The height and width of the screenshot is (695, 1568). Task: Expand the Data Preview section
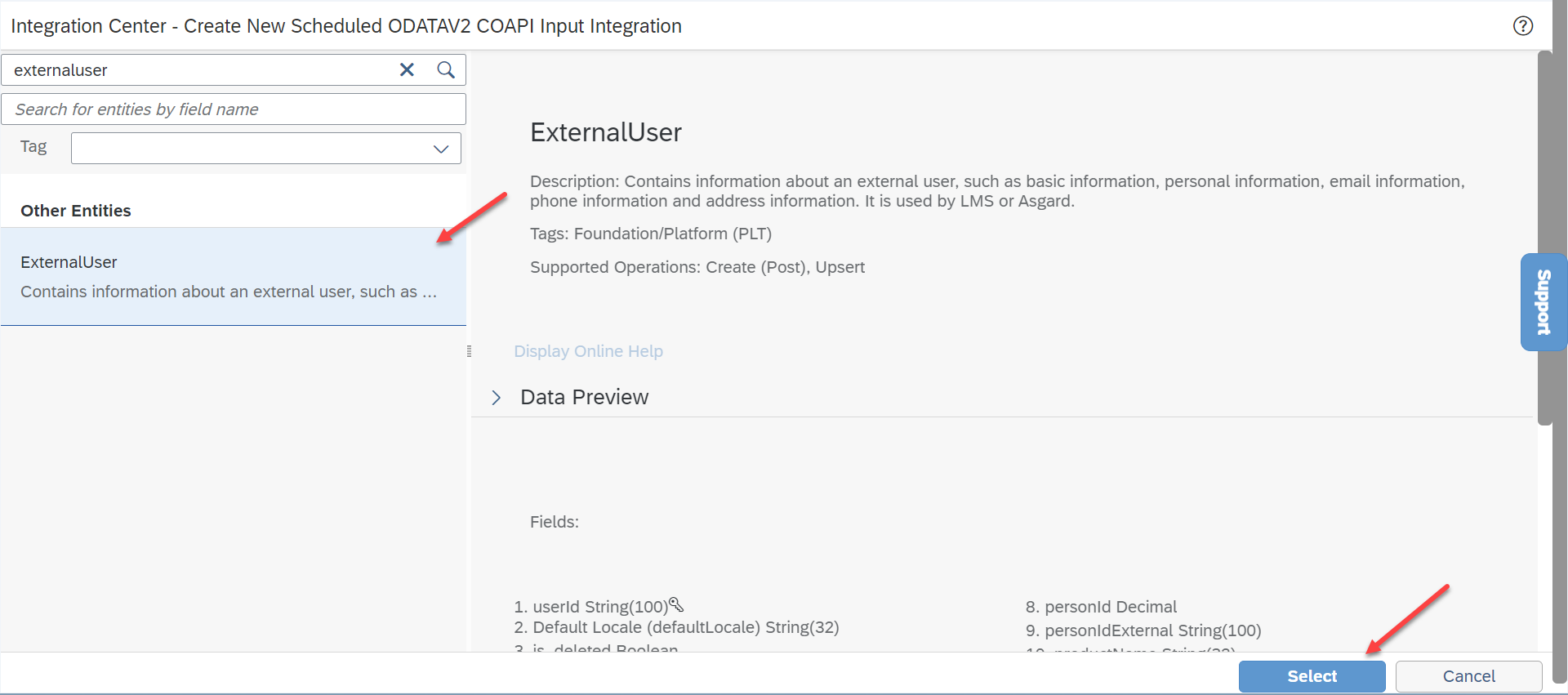(x=496, y=398)
